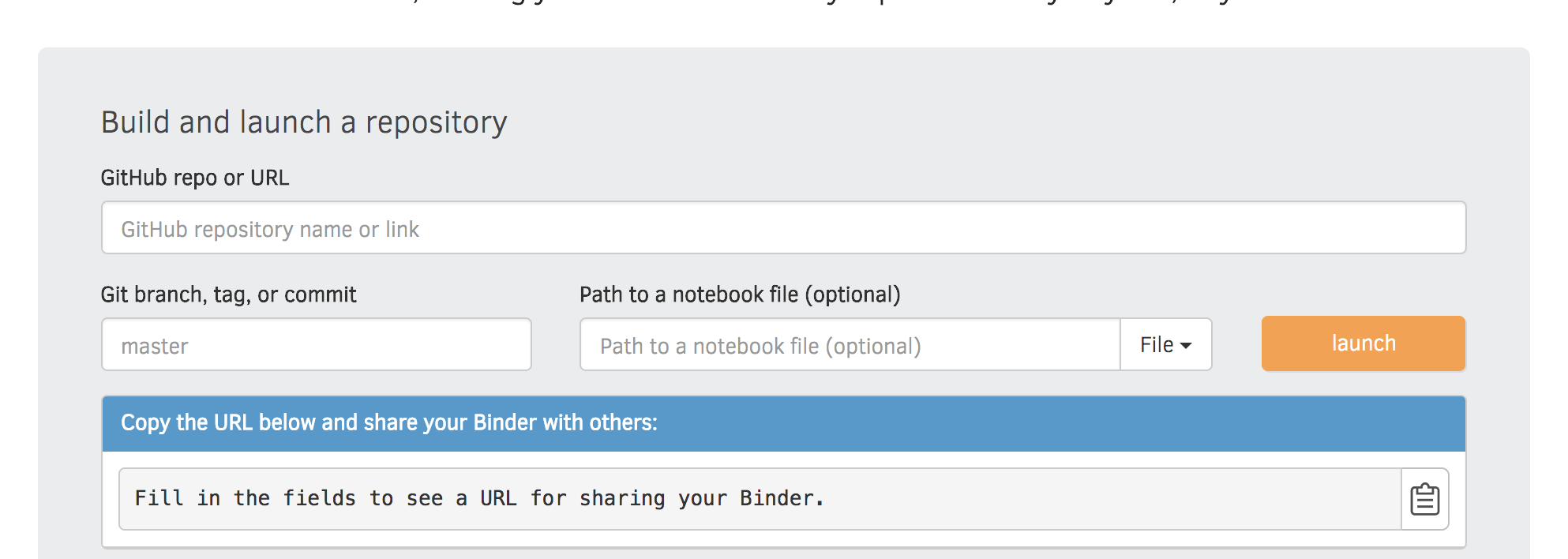Expand the File or URL path type selector
The image size is (1568, 559).
[1165, 345]
